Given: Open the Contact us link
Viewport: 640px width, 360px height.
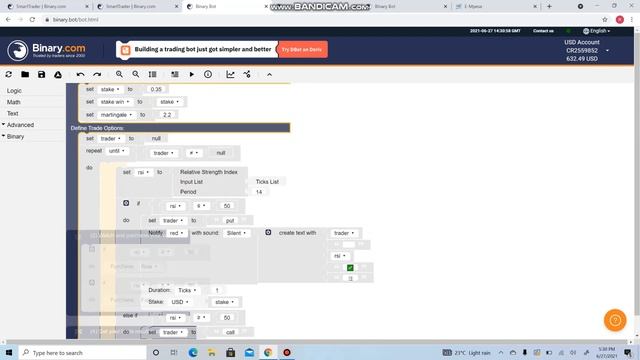Looking at the screenshot, I should pos(543,31).
